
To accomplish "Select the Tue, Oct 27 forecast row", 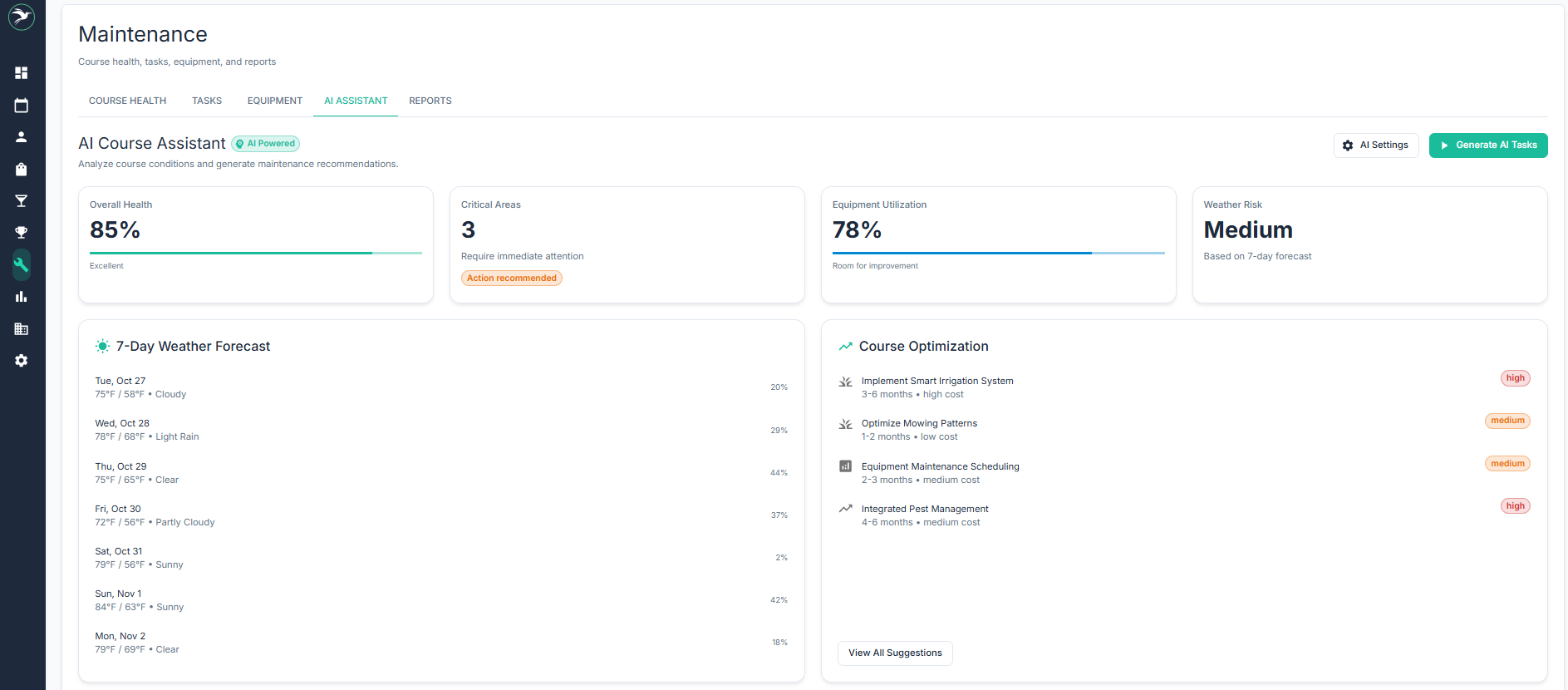I will 441,387.
